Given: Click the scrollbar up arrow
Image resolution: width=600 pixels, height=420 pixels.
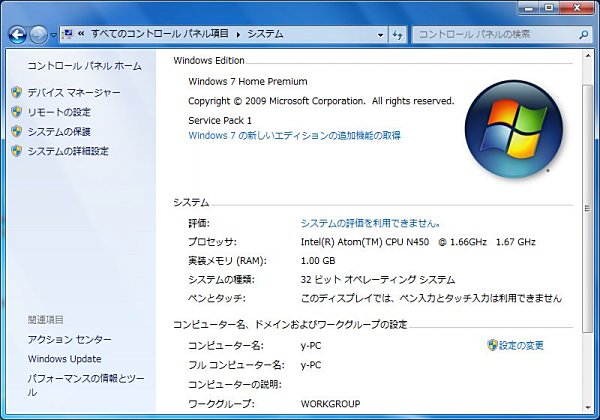Looking at the screenshot, I should coord(587,56).
